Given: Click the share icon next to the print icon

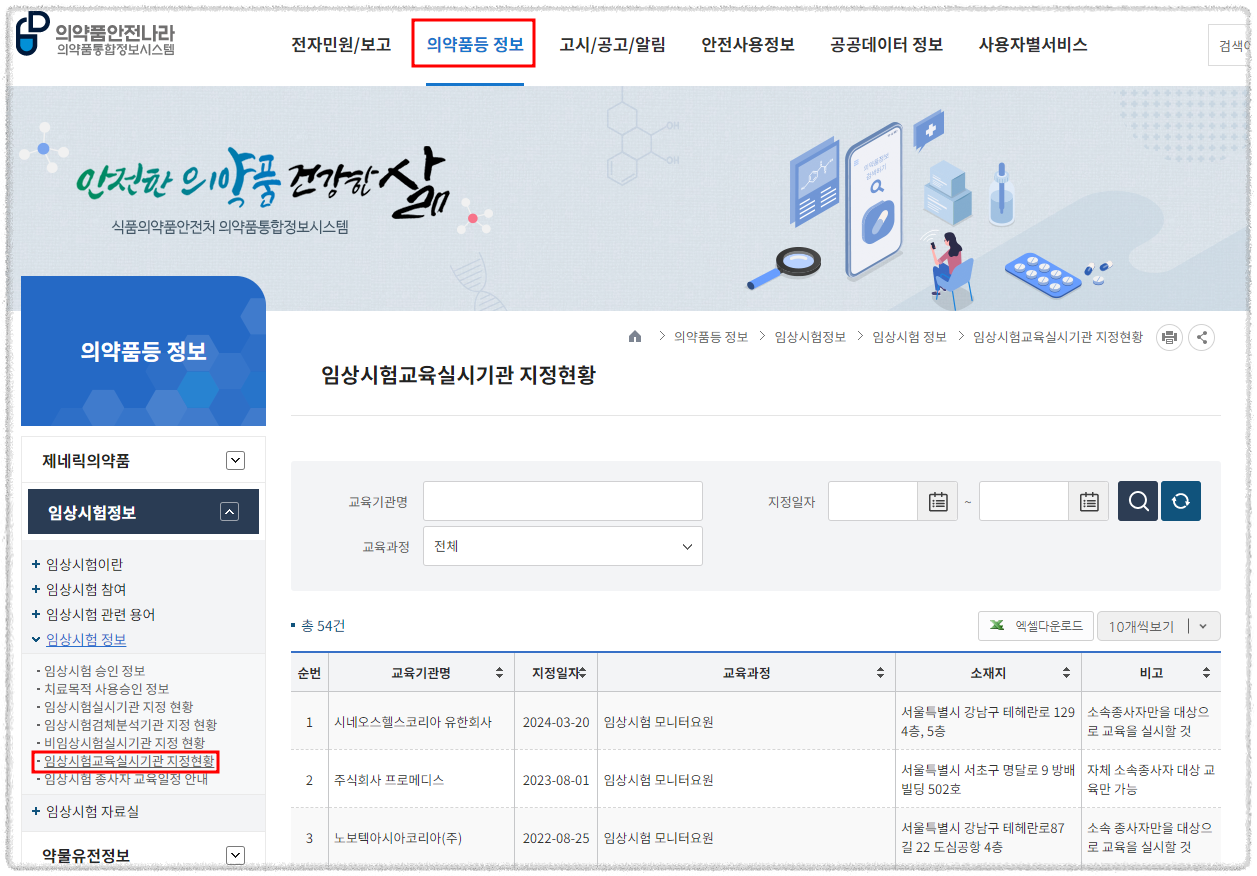Looking at the screenshot, I should point(1203,337).
